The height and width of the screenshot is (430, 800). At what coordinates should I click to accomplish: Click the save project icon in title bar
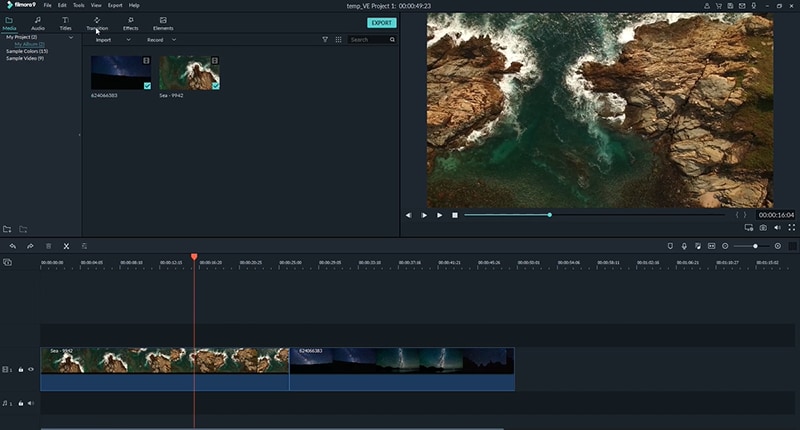(730, 6)
